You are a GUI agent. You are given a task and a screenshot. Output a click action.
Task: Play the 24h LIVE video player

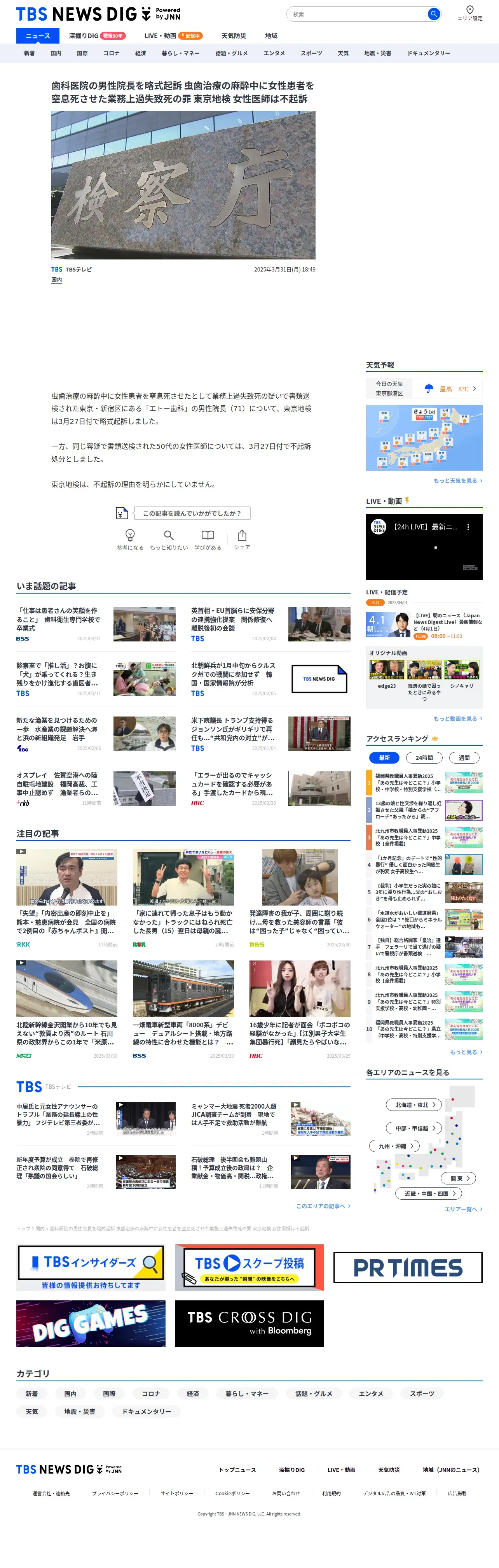[424, 547]
